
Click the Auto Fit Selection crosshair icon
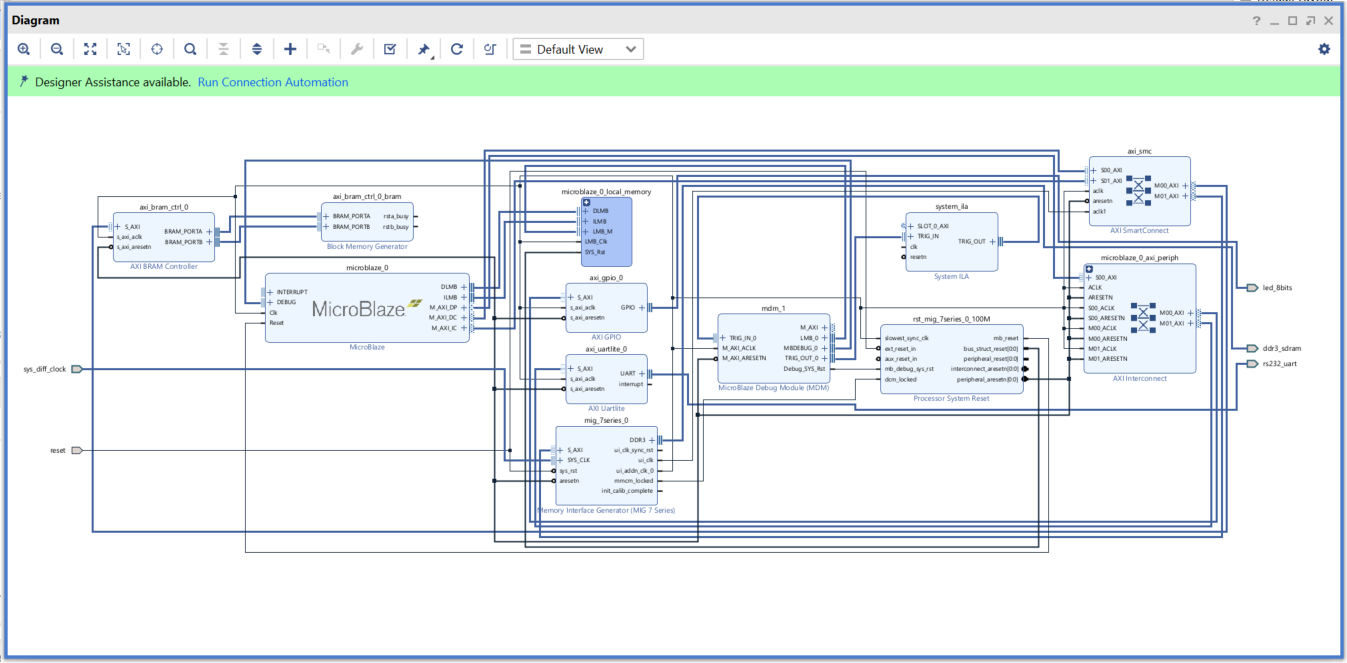click(x=157, y=49)
